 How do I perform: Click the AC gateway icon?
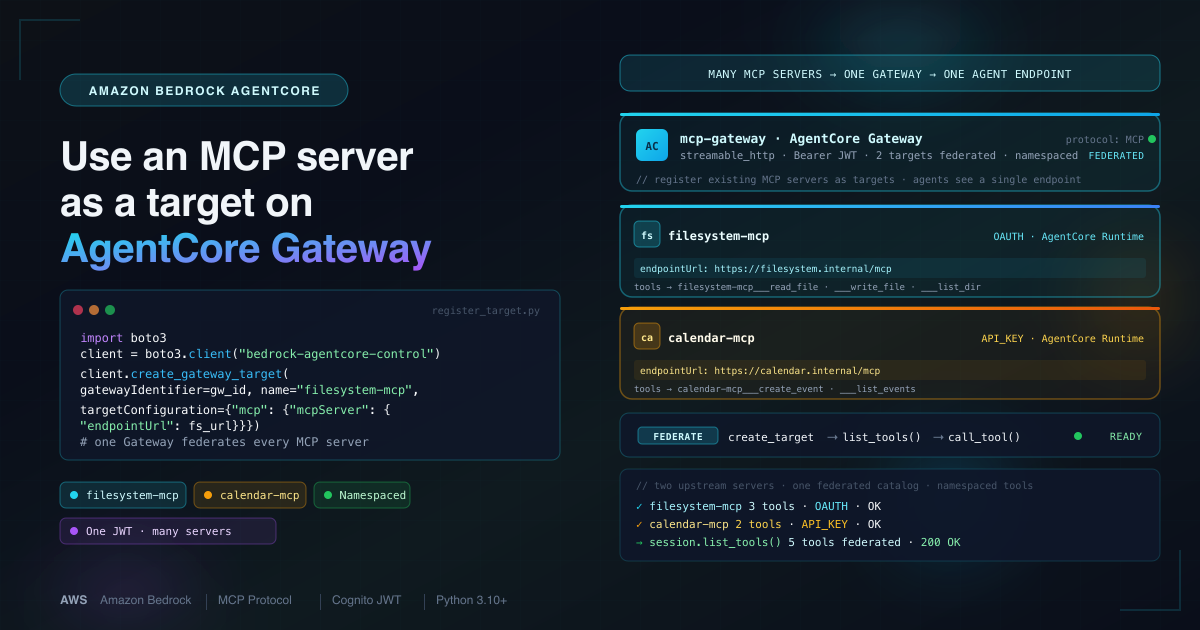click(652, 146)
